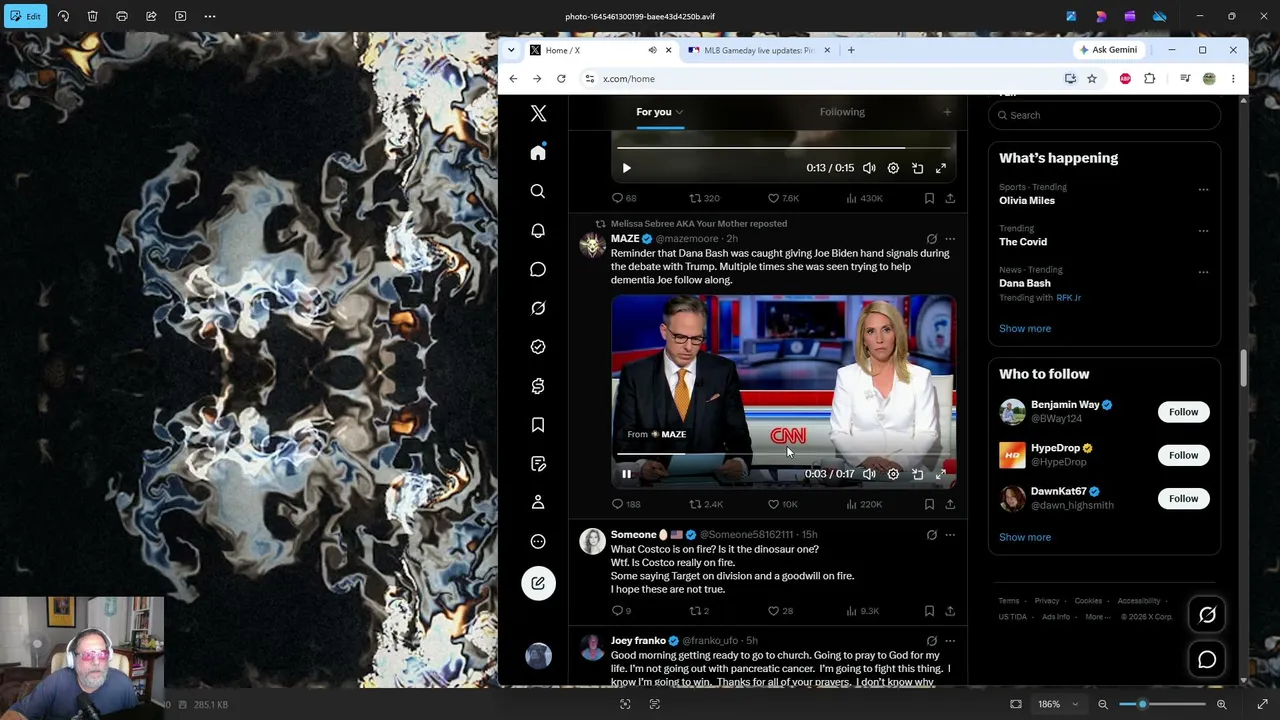1280x720 pixels.
Task: Bookmark the current page with the star
Action: coord(1092,79)
